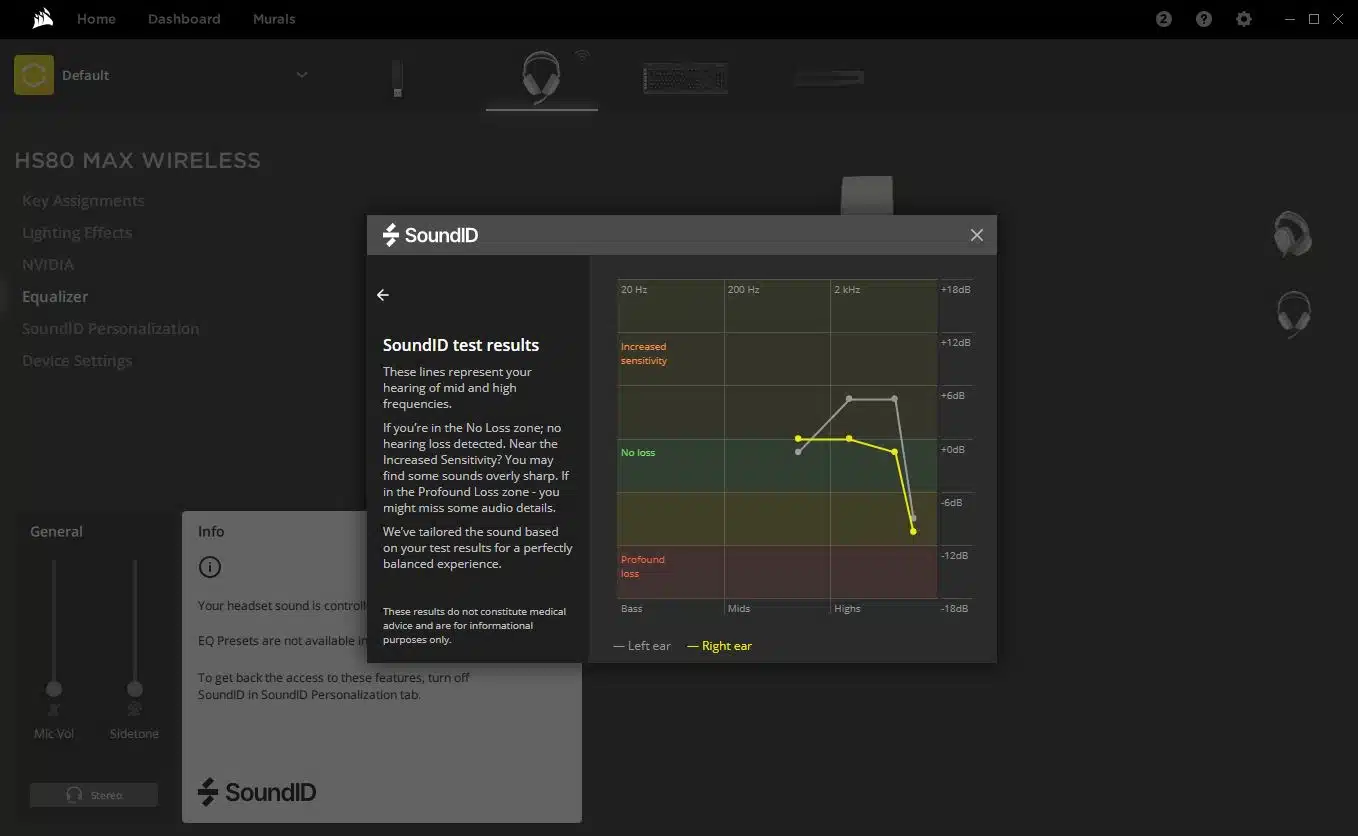Click the Right ear legend entry

pyautogui.click(x=719, y=646)
